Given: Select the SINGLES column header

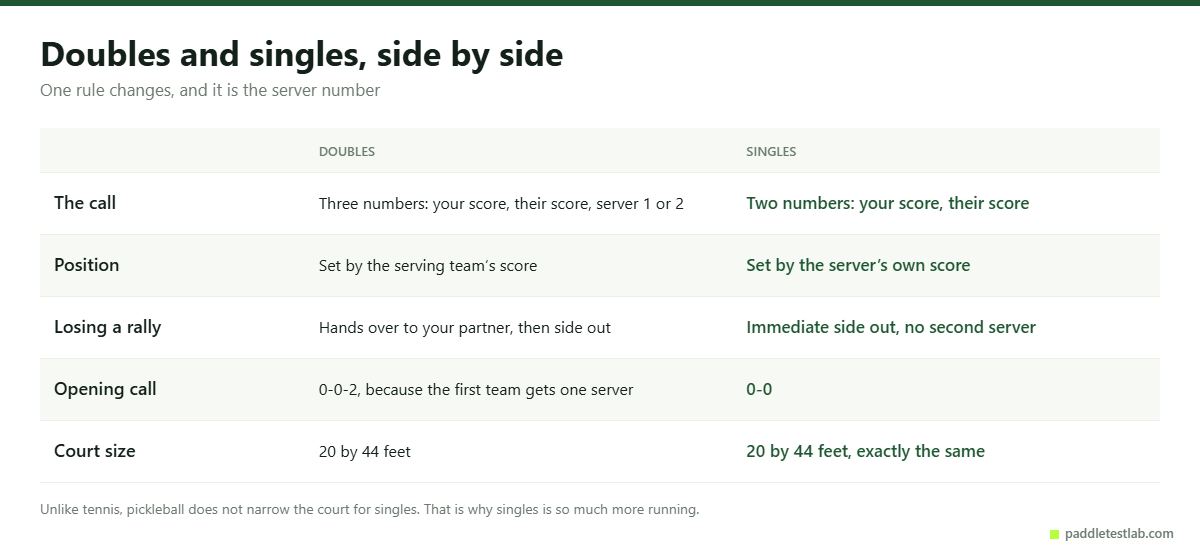Looking at the screenshot, I should tap(771, 152).
